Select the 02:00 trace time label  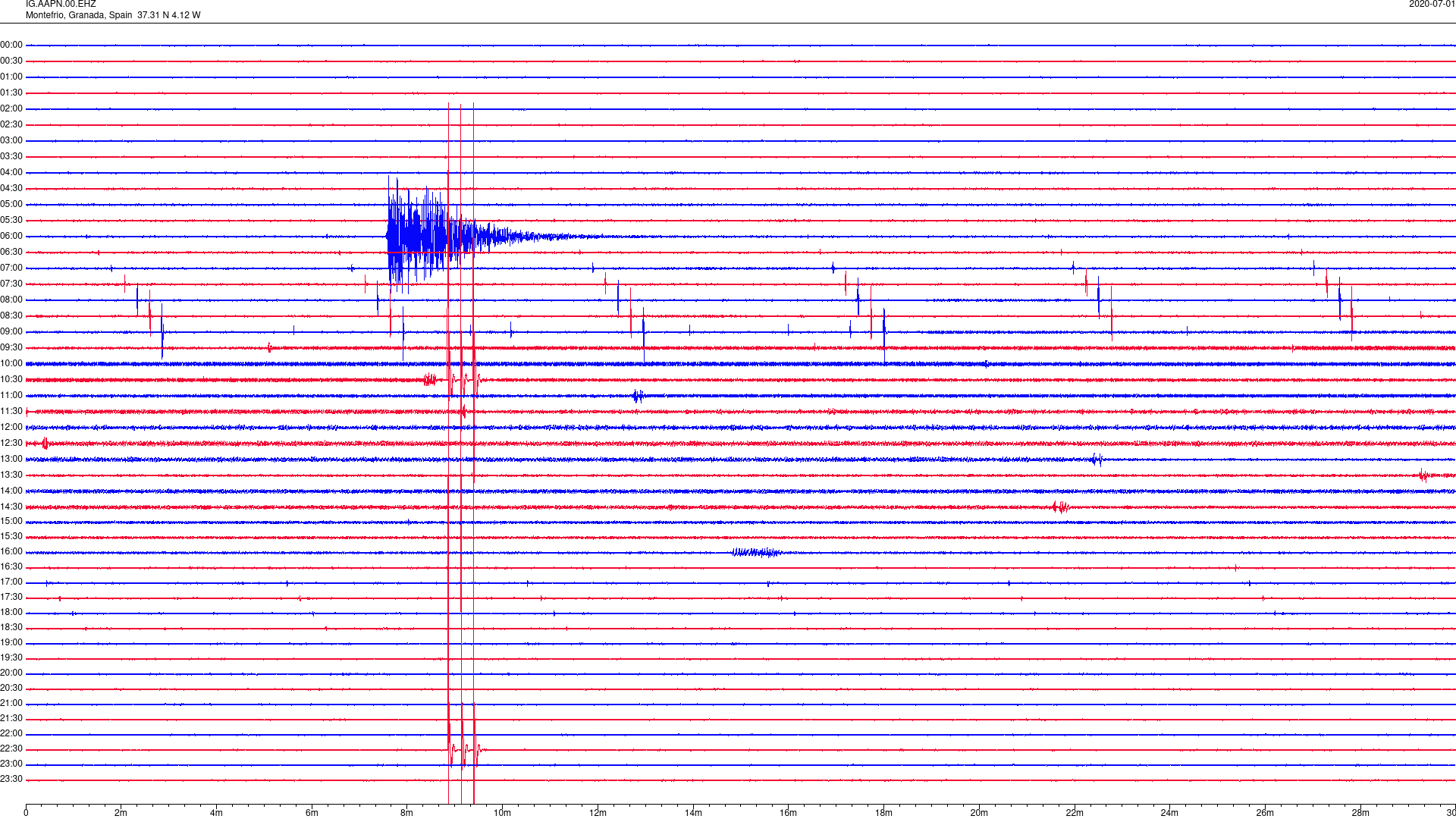pos(11,108)
